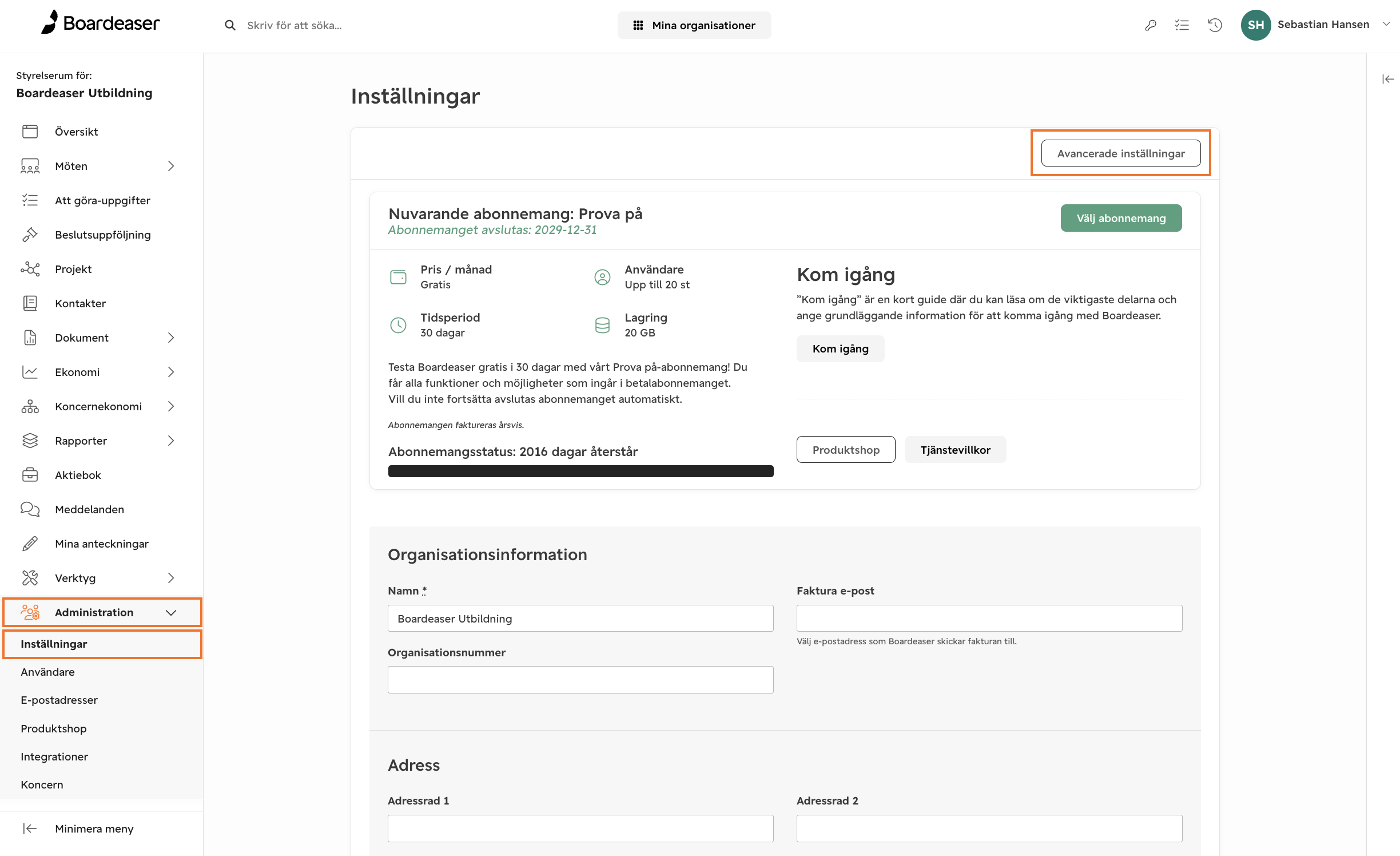Expand the Möten submenu chevron
Screen dimensions: 1400x856
coord(170,166)
